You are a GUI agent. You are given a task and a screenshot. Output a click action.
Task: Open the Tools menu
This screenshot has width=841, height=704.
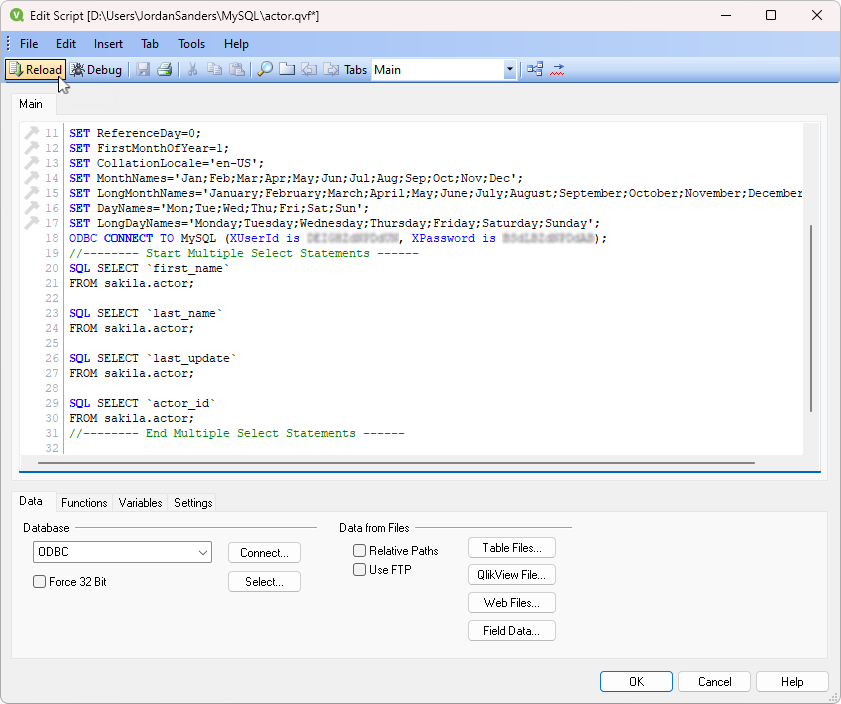tap(191, 43)
